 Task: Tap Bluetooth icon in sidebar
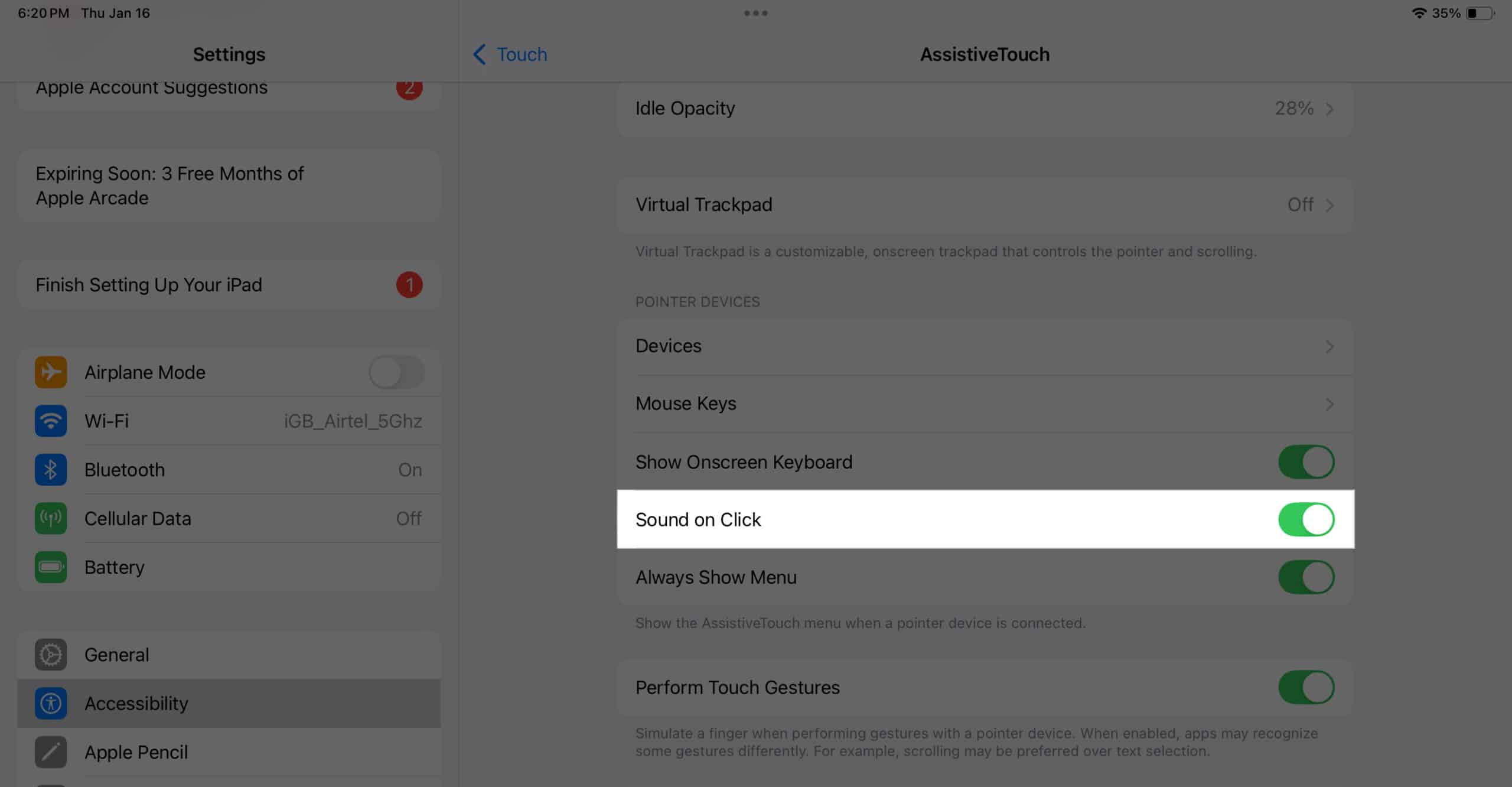point(50,469)
